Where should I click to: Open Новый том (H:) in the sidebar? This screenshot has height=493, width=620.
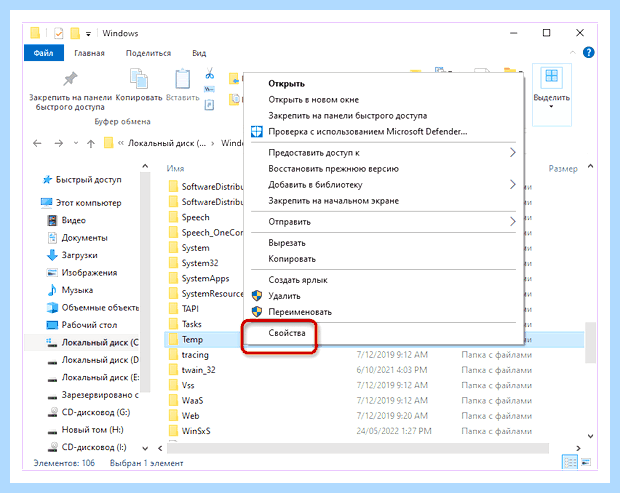(x=93, y=430)
